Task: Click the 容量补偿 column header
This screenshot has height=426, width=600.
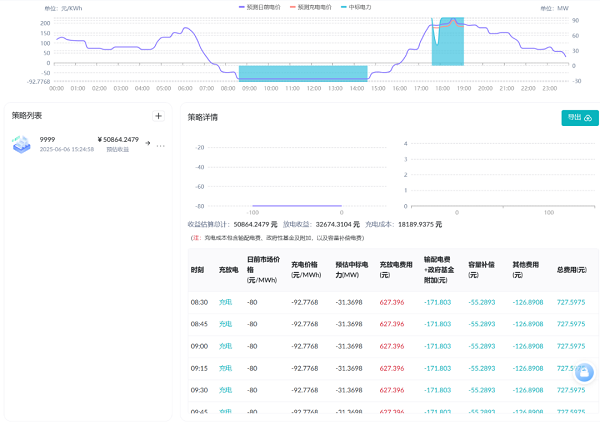Action: pyautogui.click(x=483, y=270)
